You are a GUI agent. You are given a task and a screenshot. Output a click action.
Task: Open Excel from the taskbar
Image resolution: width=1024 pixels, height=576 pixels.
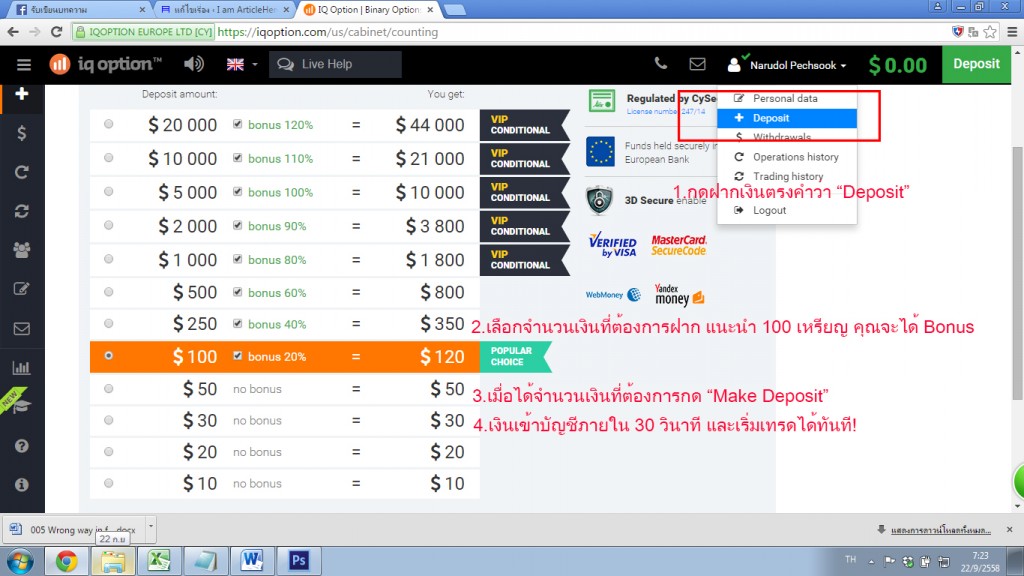point(159,561)
